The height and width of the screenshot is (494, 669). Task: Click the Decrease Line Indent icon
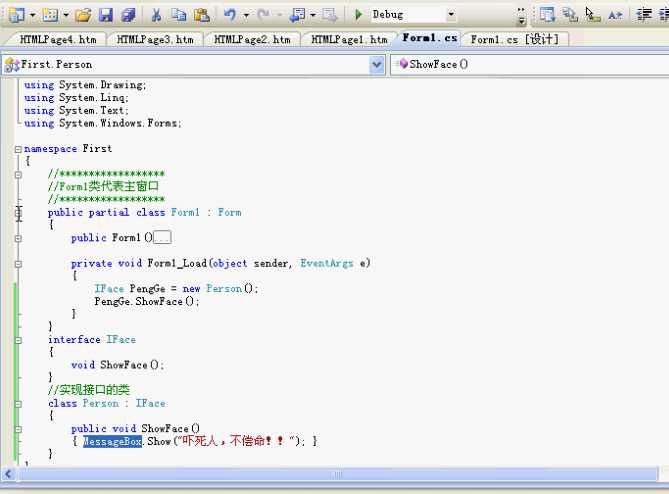[x=644, y=15]
